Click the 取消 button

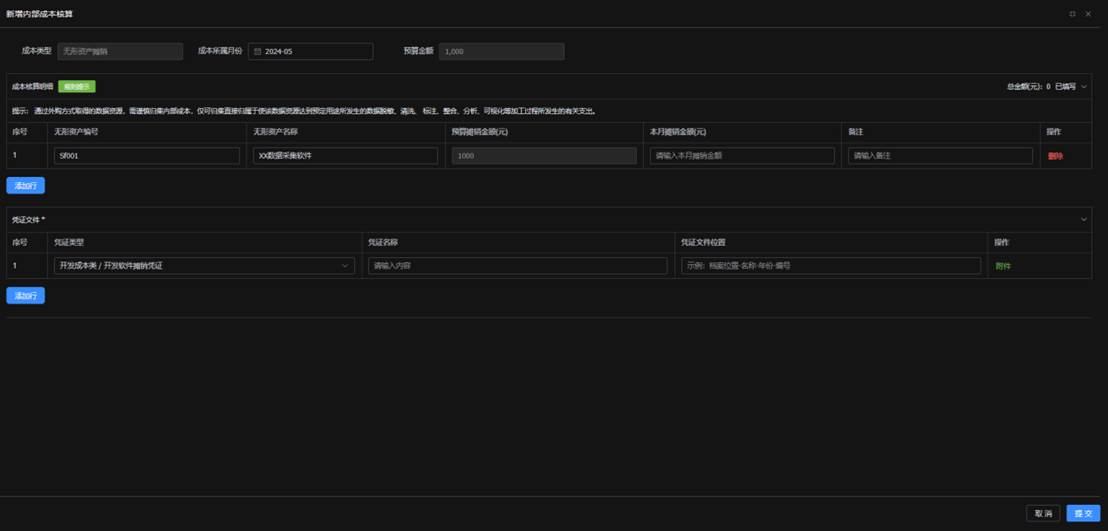coord(1043,513)
